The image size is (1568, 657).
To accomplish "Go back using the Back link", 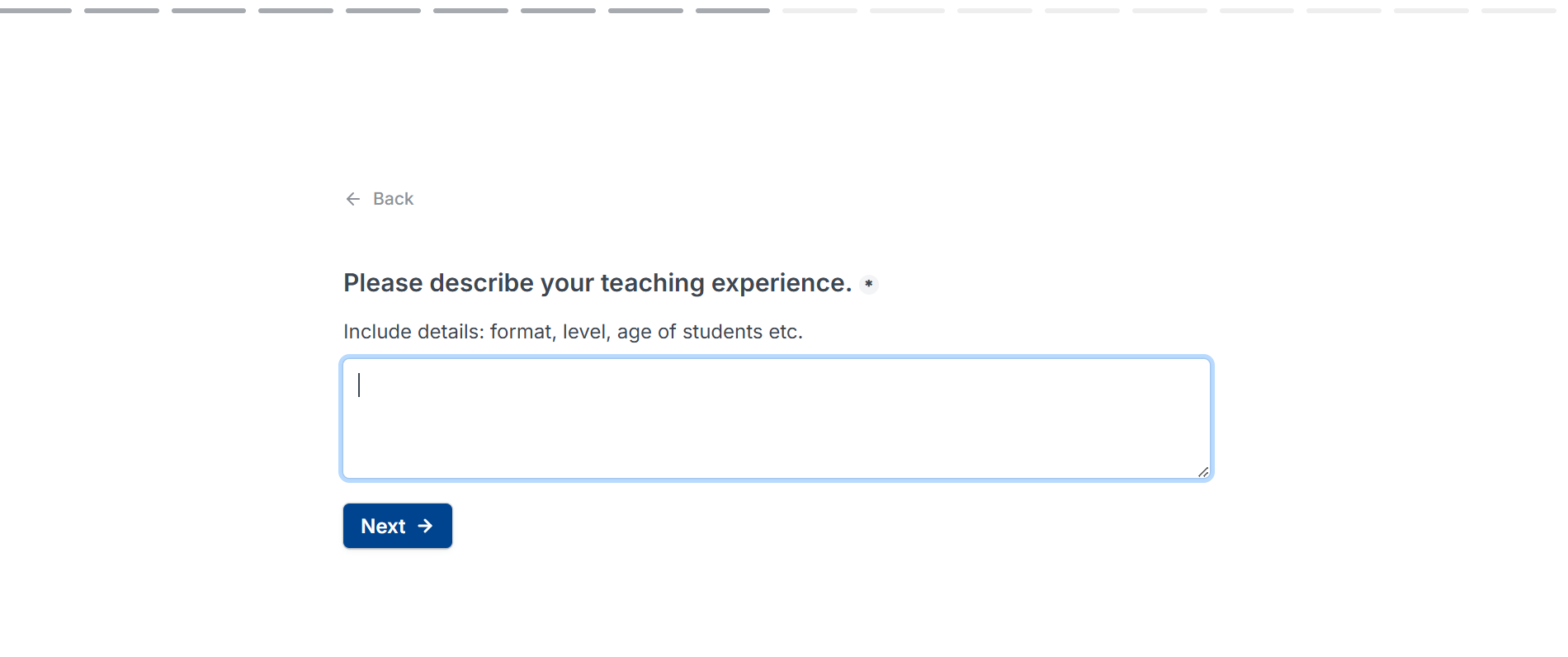I will click(393, 199).
